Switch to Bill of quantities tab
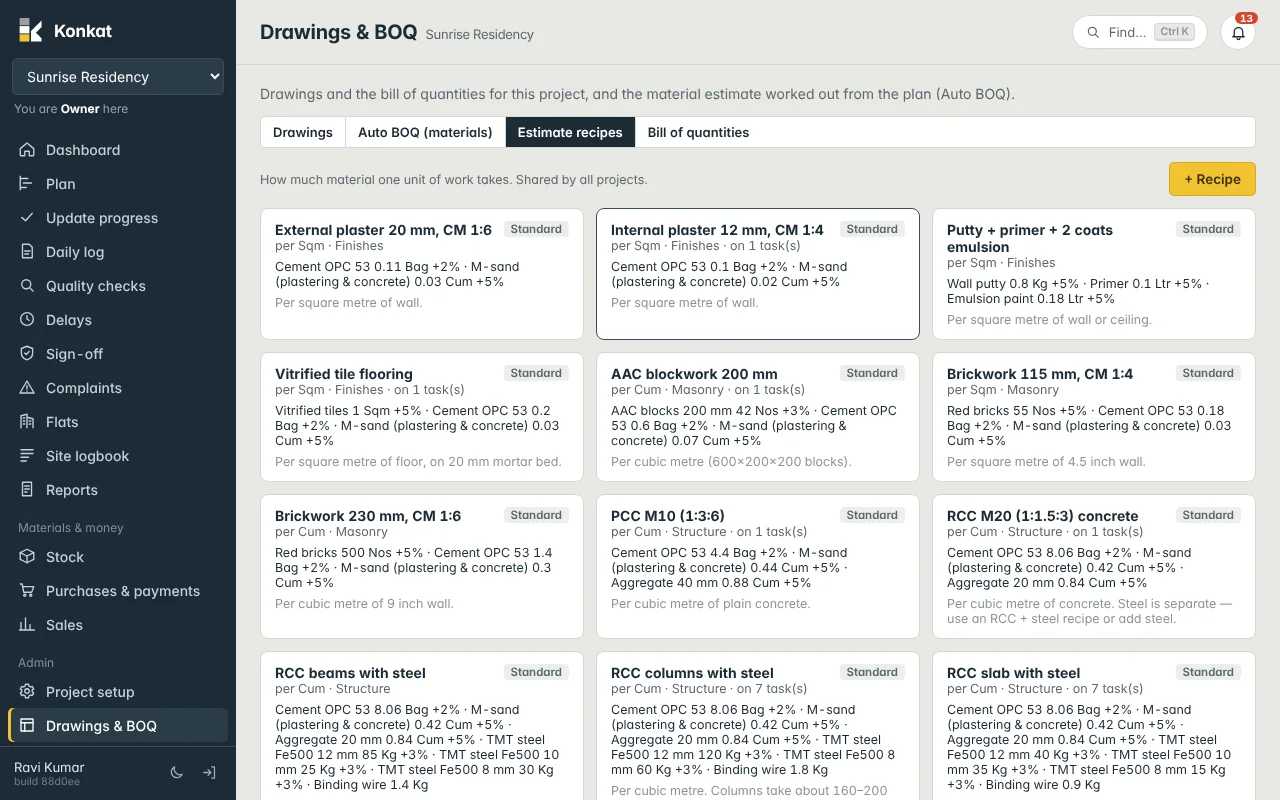Screen dimensions: 1280x800 [698, 132]
